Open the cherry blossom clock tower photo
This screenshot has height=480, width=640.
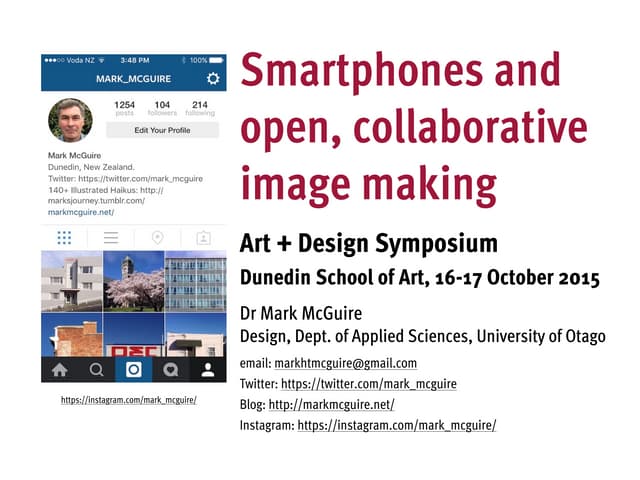[x=134, y=281]
